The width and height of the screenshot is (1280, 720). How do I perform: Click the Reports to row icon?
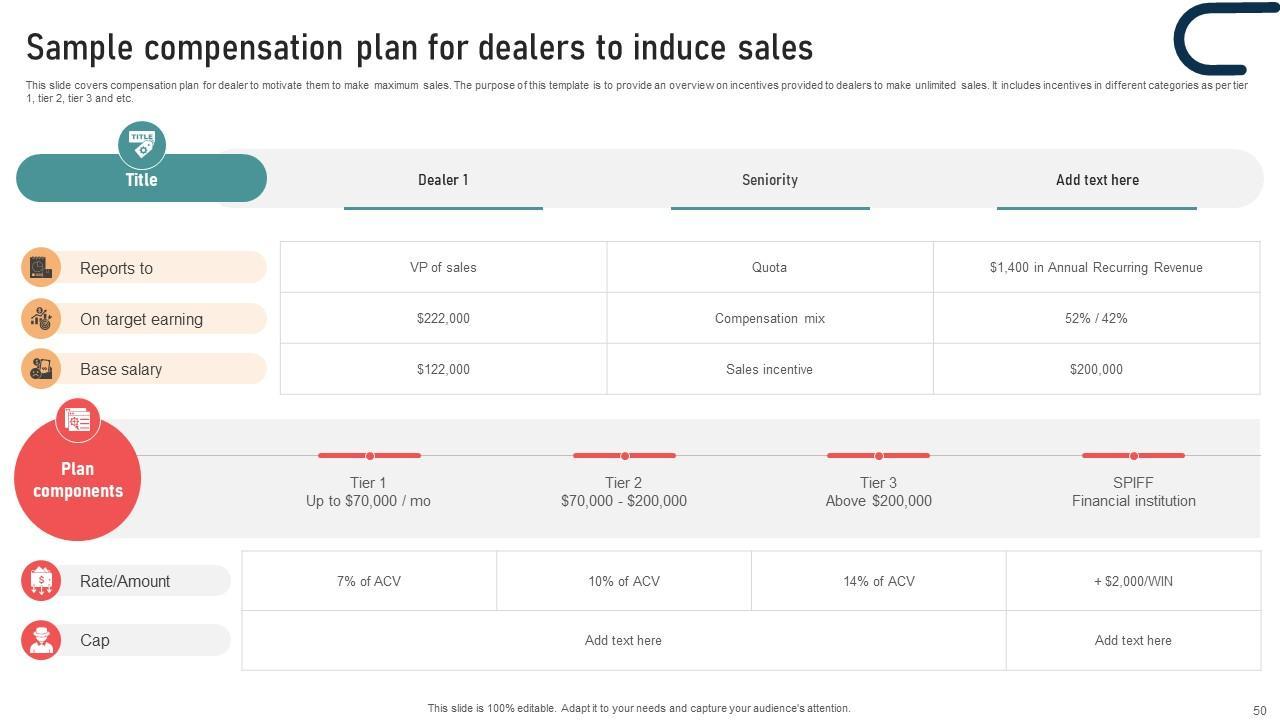41,267
